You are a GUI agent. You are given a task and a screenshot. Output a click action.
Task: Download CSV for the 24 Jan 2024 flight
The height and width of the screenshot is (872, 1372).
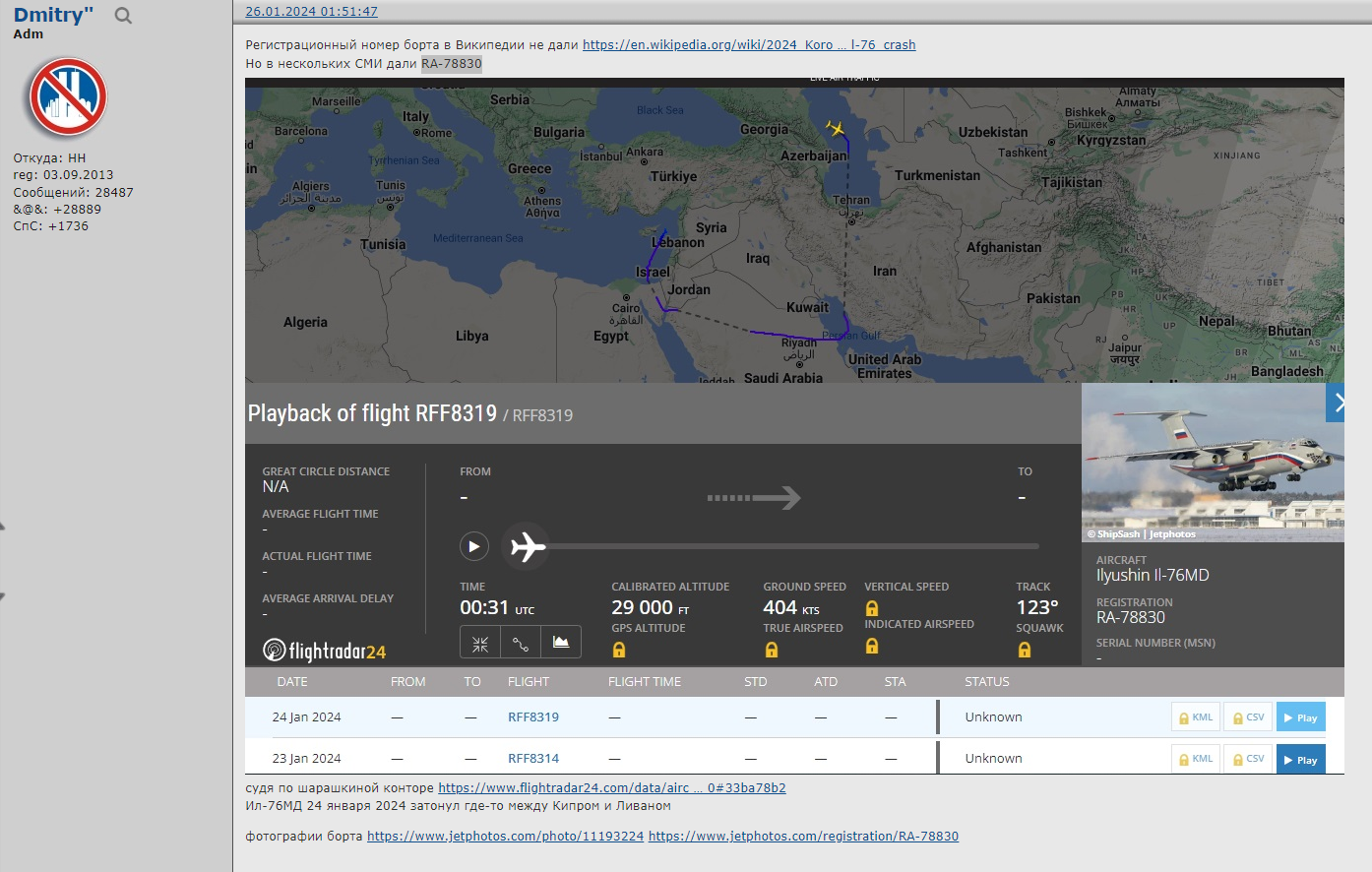(x=1248, y=717)
